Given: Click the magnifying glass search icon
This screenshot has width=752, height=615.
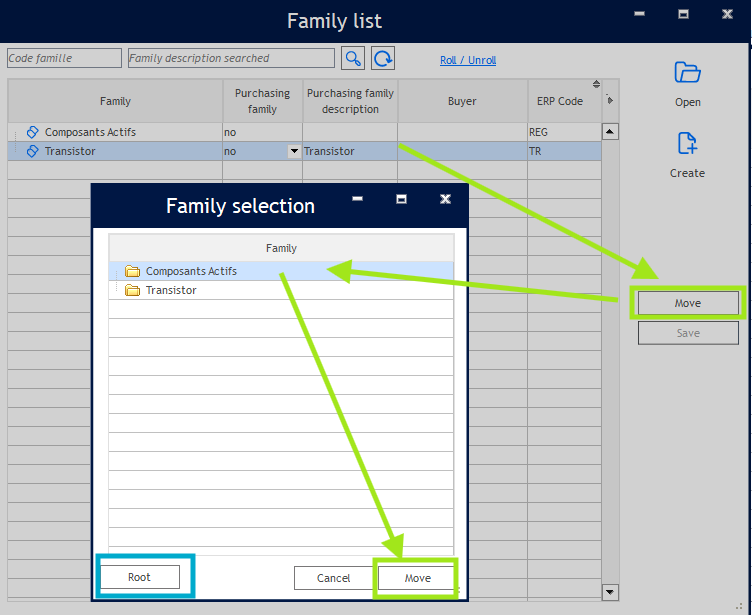Looking at the screenshot, I should [x=353, y=58].
